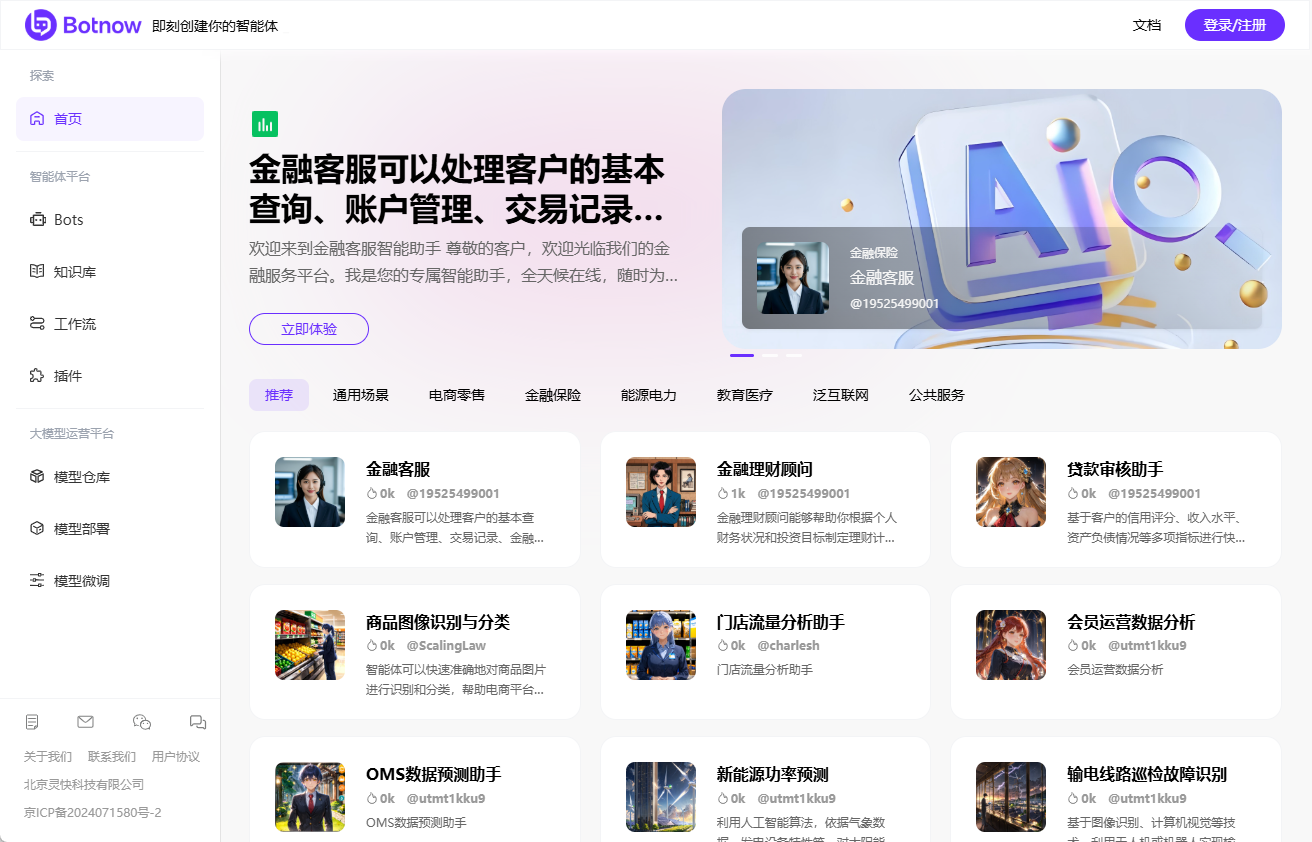Click the 北京灵快科技有限公司 footer text

[84, 785]
